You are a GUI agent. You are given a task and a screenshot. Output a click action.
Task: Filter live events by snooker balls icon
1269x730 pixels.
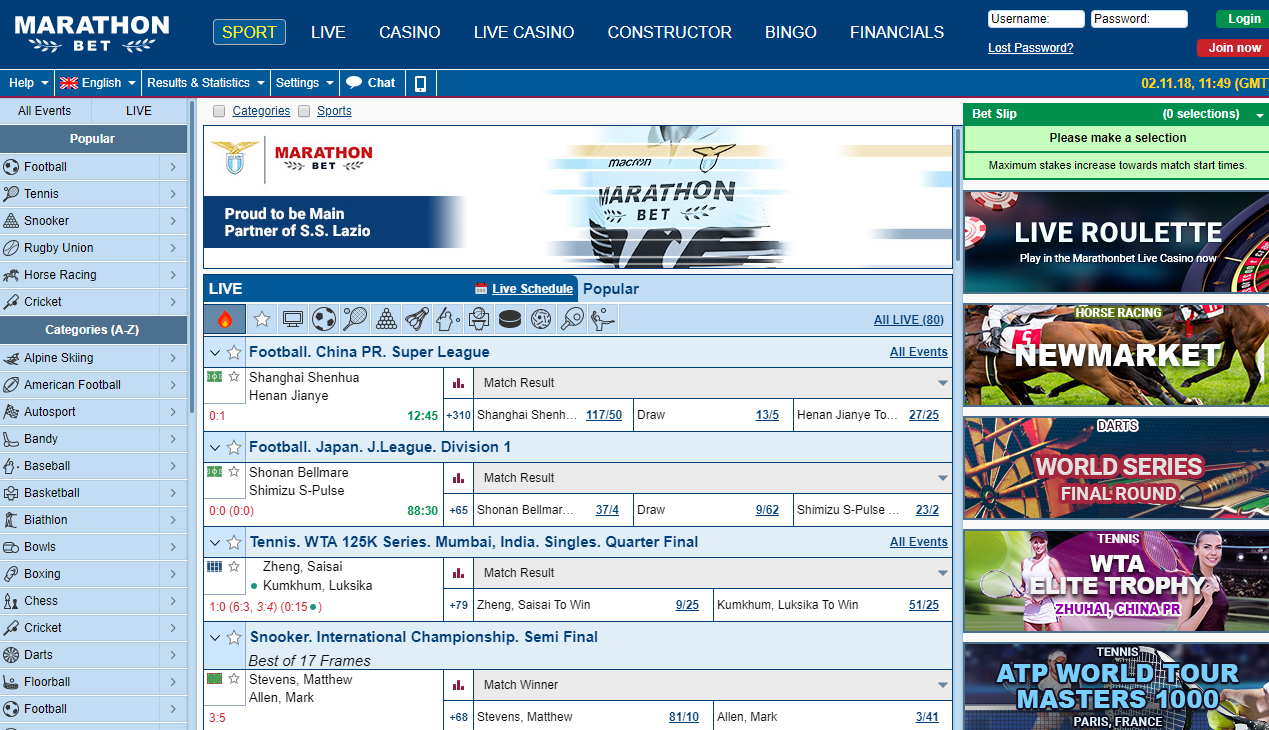[386, 319]
